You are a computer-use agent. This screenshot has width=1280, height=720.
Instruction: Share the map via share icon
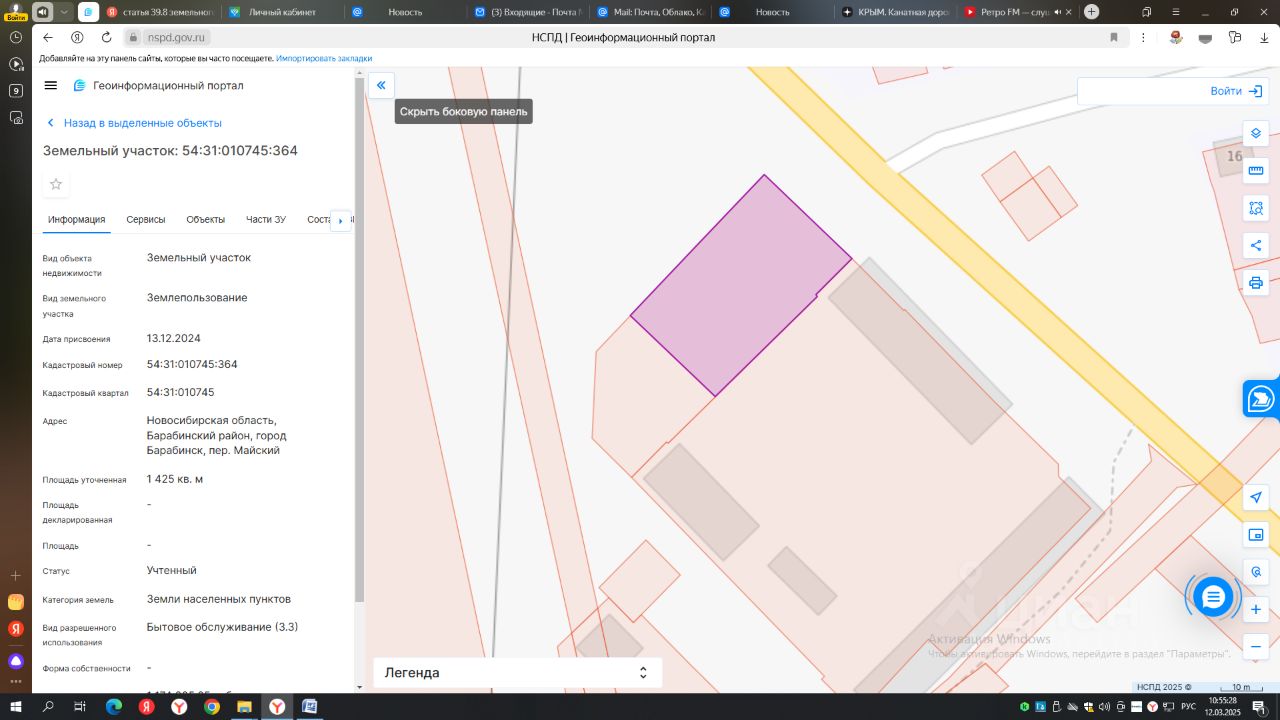click(1256, 245)
